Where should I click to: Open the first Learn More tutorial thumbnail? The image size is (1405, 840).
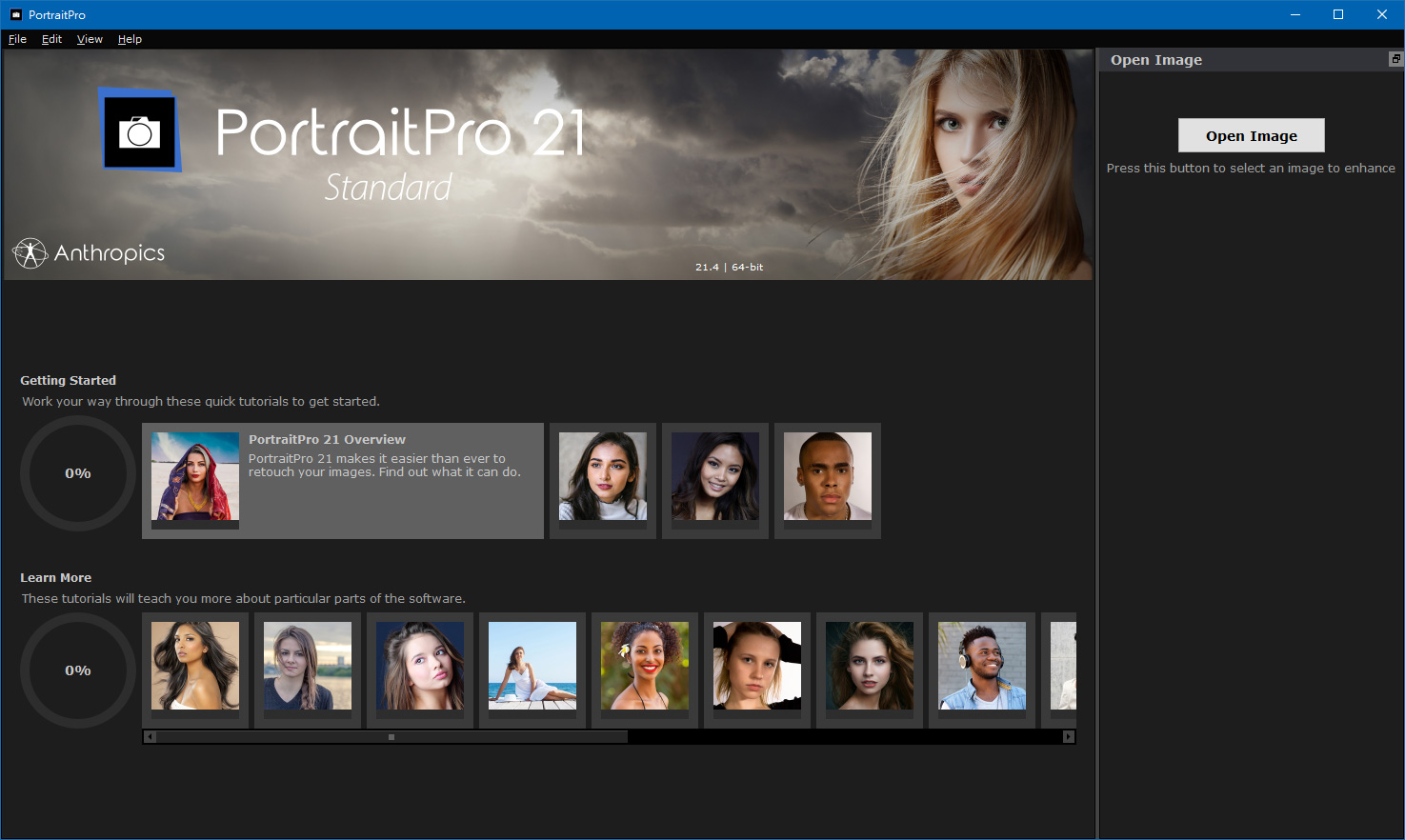(x=195, y=670)
